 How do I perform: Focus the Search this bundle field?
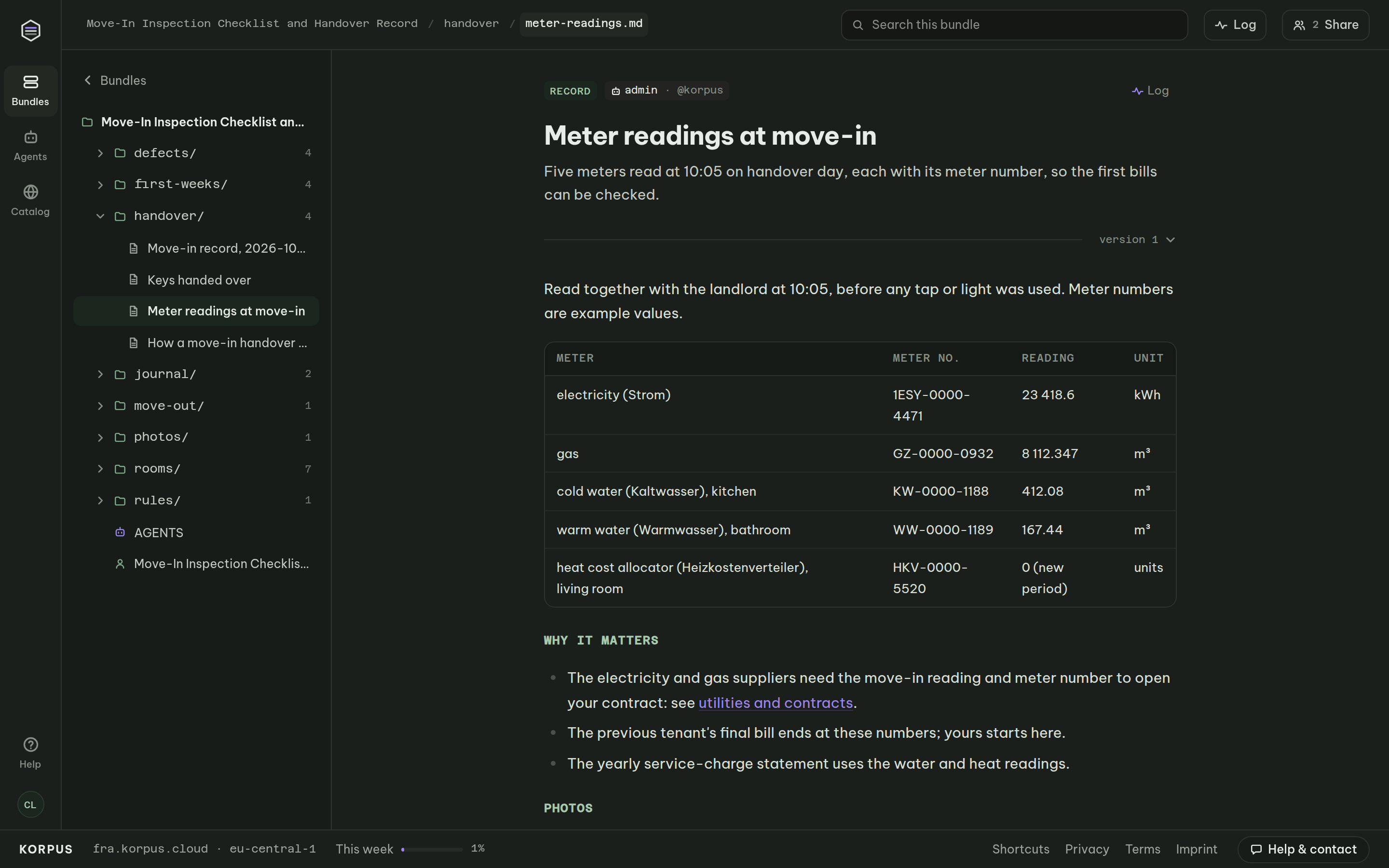point(1014,25)
